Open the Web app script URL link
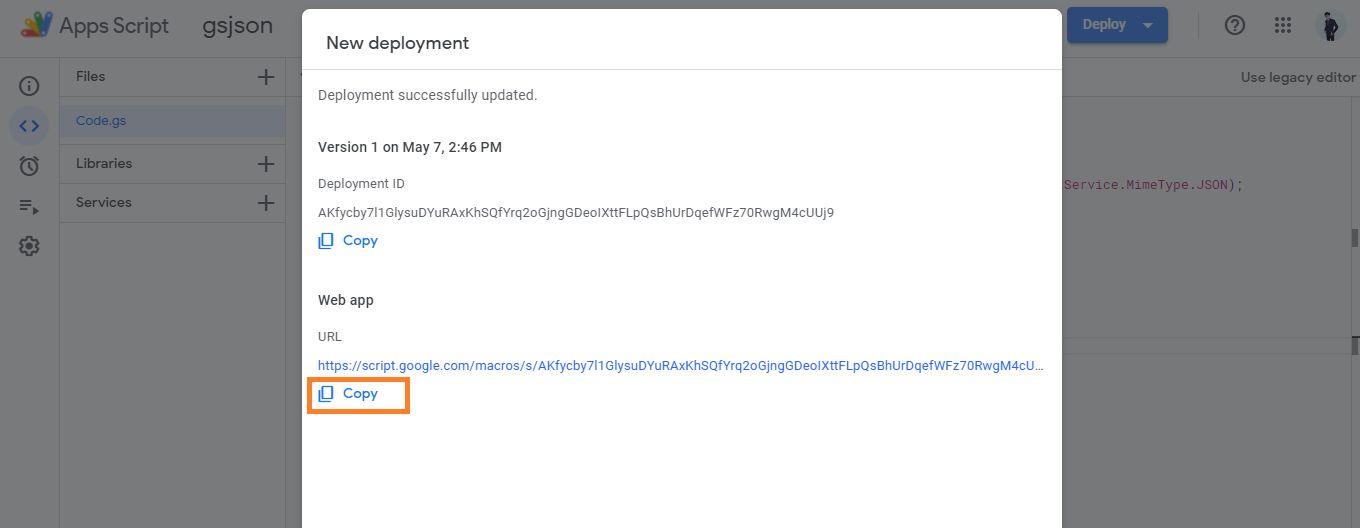The width and height of the screenshot is (1360, 528). 680,366
